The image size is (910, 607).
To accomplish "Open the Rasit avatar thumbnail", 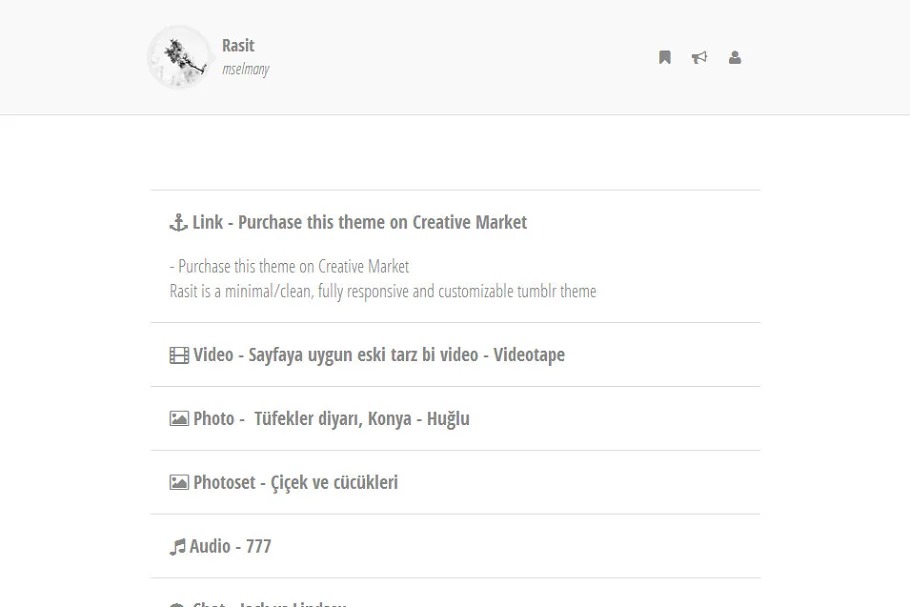I will click(x=179, y=57).
